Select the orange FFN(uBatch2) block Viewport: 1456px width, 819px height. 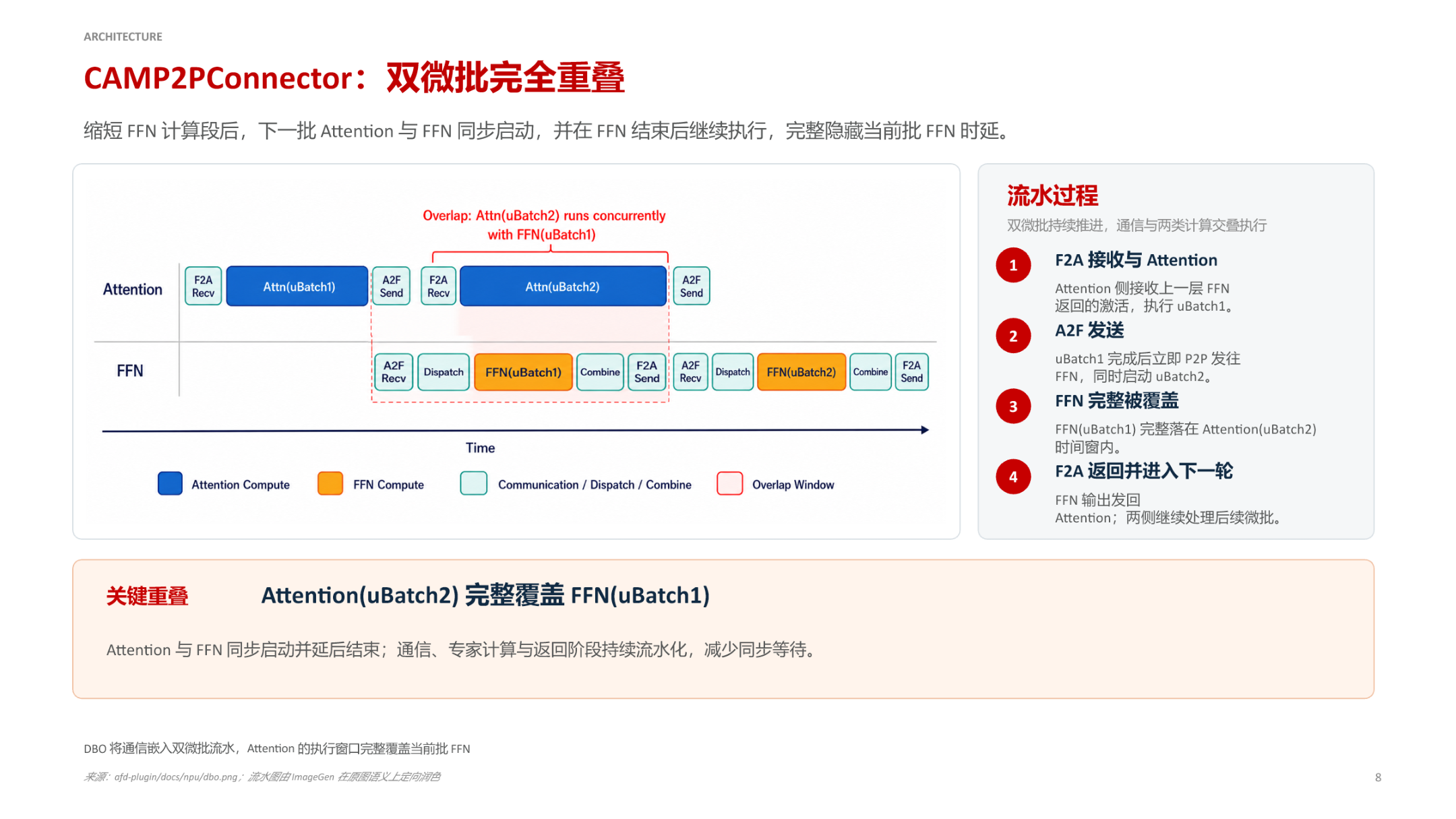pos(801,372)
